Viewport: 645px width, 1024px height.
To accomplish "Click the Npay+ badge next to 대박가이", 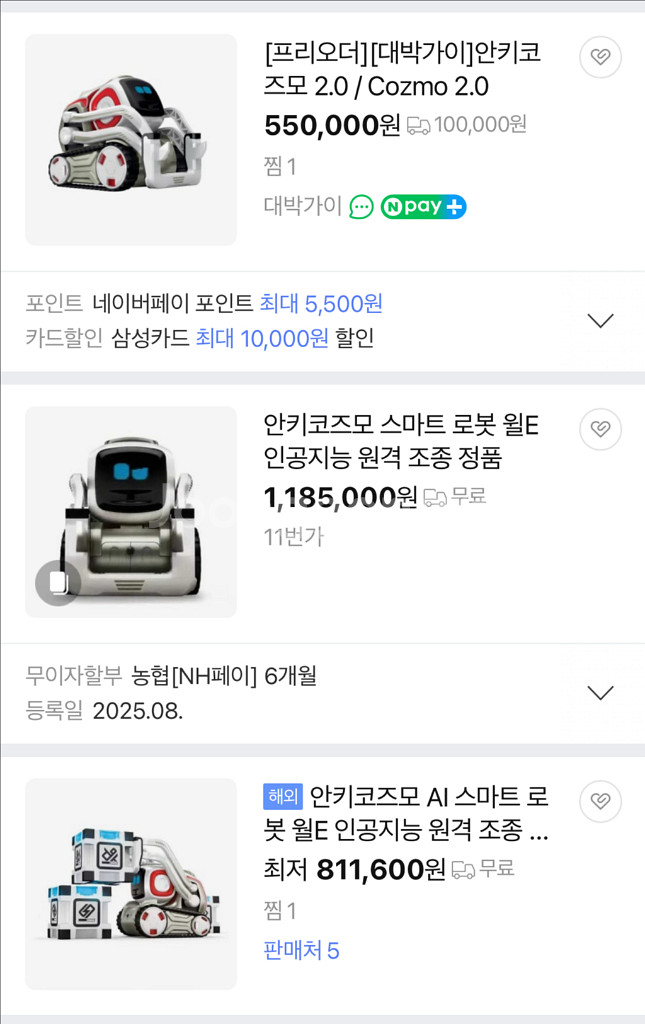I will pyautogui.click(x=423, y=207).
